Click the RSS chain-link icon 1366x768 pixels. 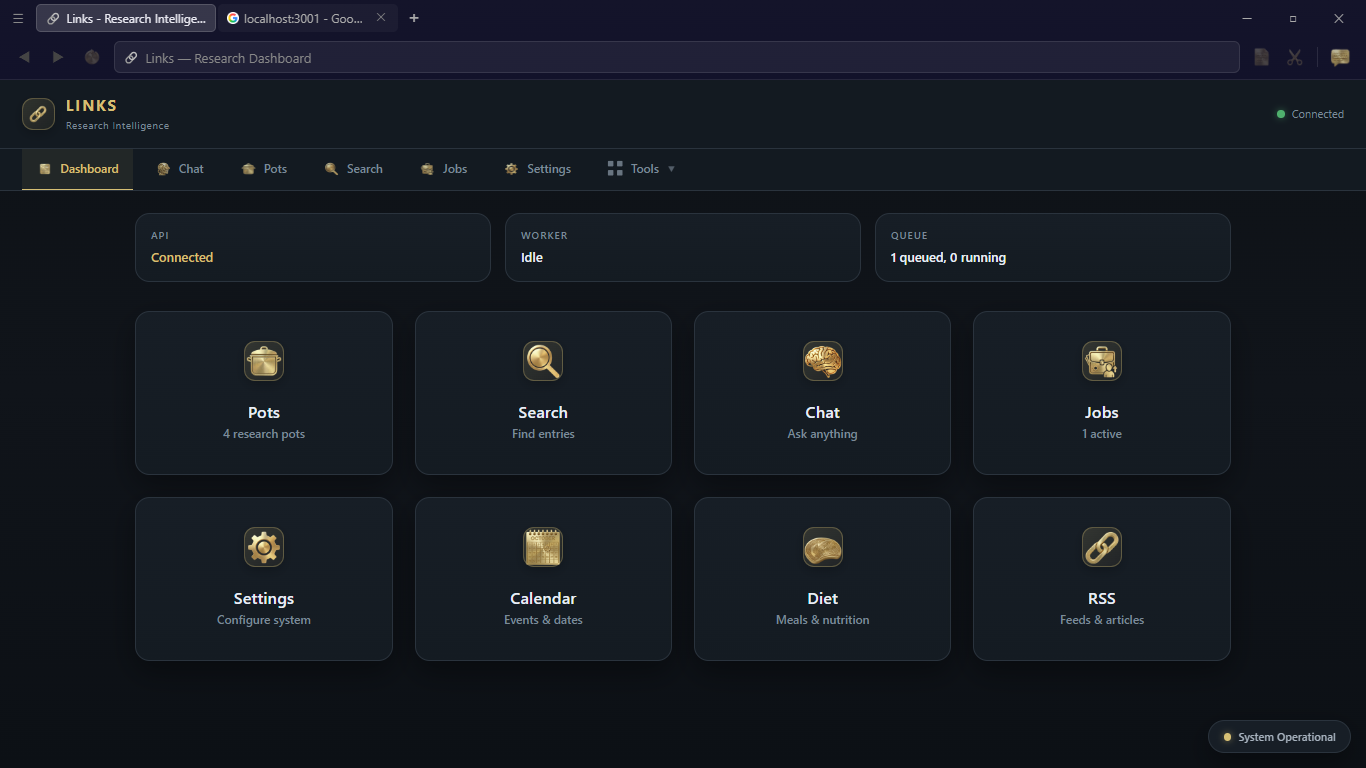tap(1101, 547)
